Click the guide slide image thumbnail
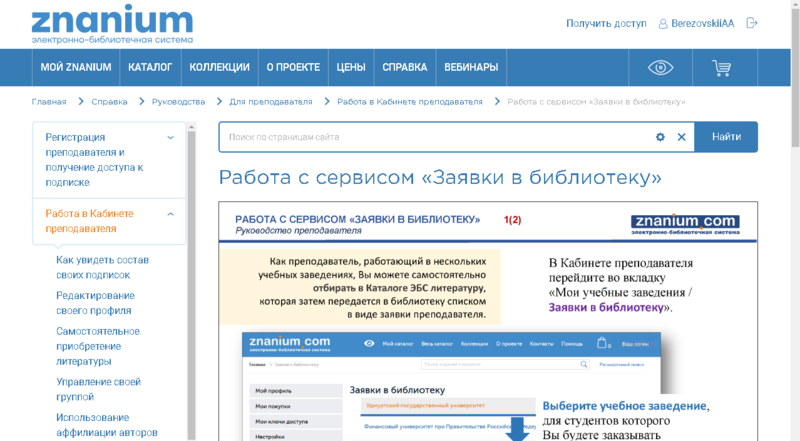Screen dimensions: 800x441 [488, 322]
